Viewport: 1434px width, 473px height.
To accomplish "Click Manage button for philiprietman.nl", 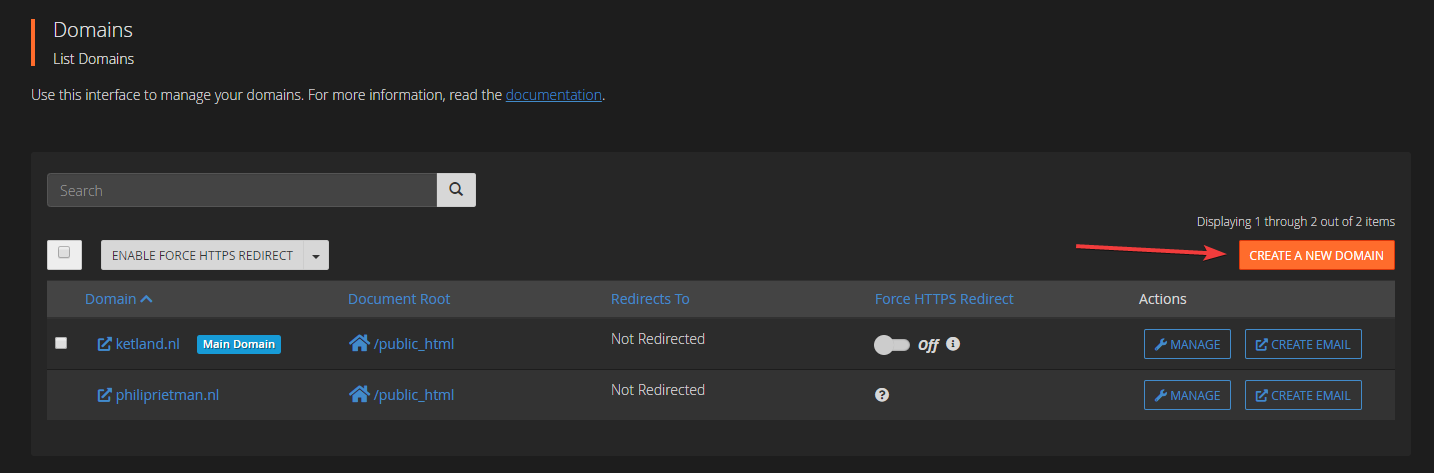I will pyautogui.click(x=1187, y=395).
